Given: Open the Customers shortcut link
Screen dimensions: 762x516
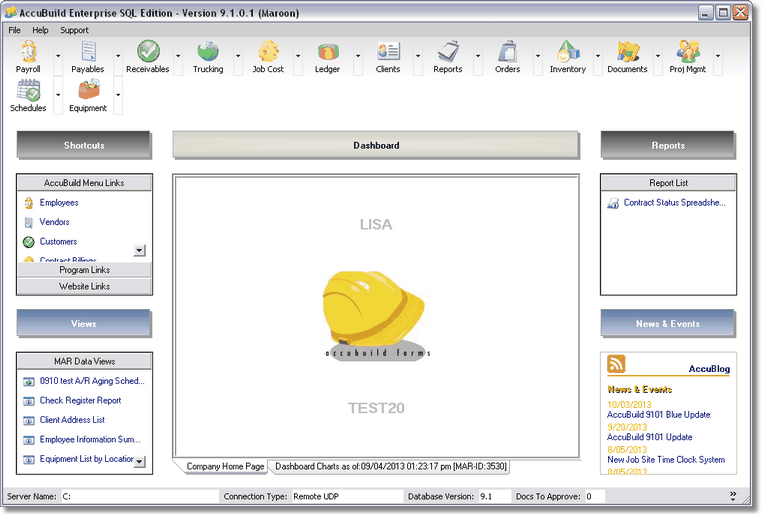Looking at the screenshot, I should (x=58, y=241).
